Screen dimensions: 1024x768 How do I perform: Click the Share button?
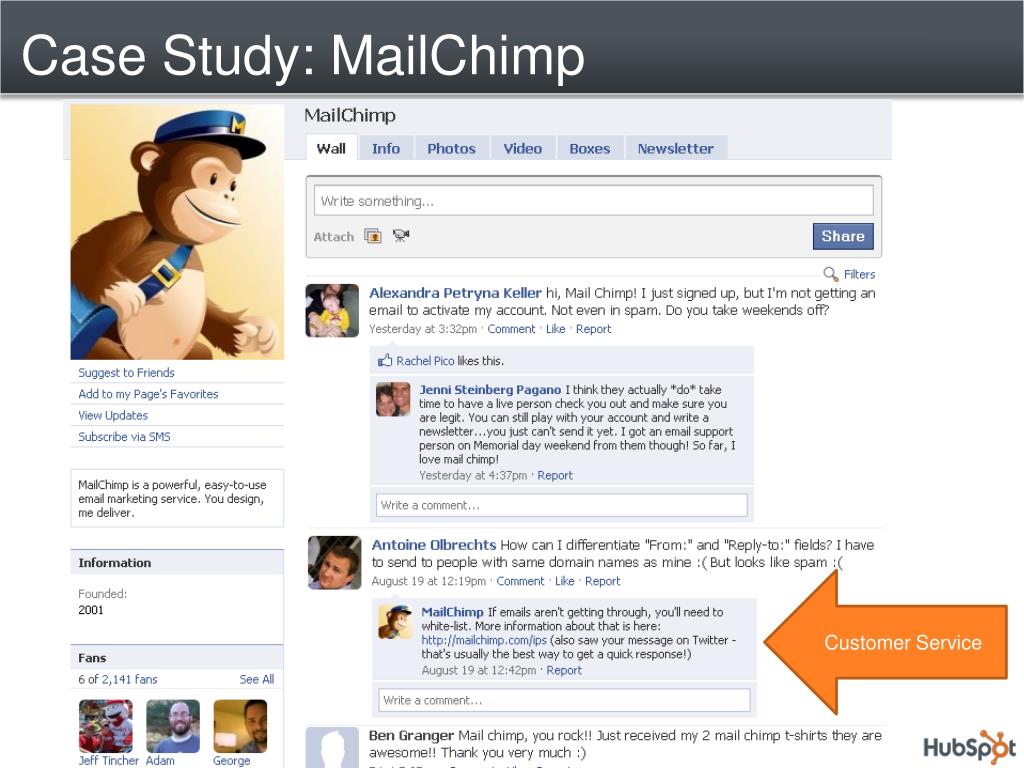[x=842, y=236]
